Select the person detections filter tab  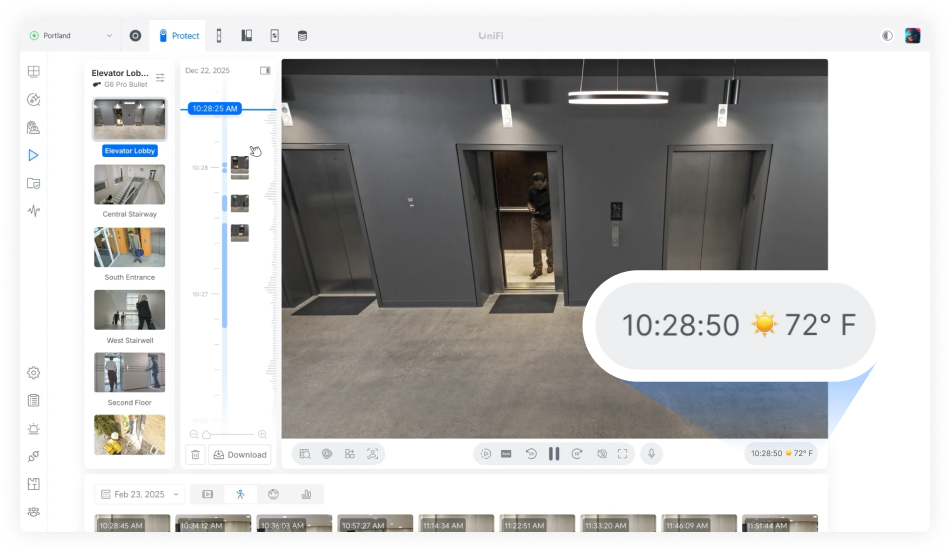click(240, 494)
